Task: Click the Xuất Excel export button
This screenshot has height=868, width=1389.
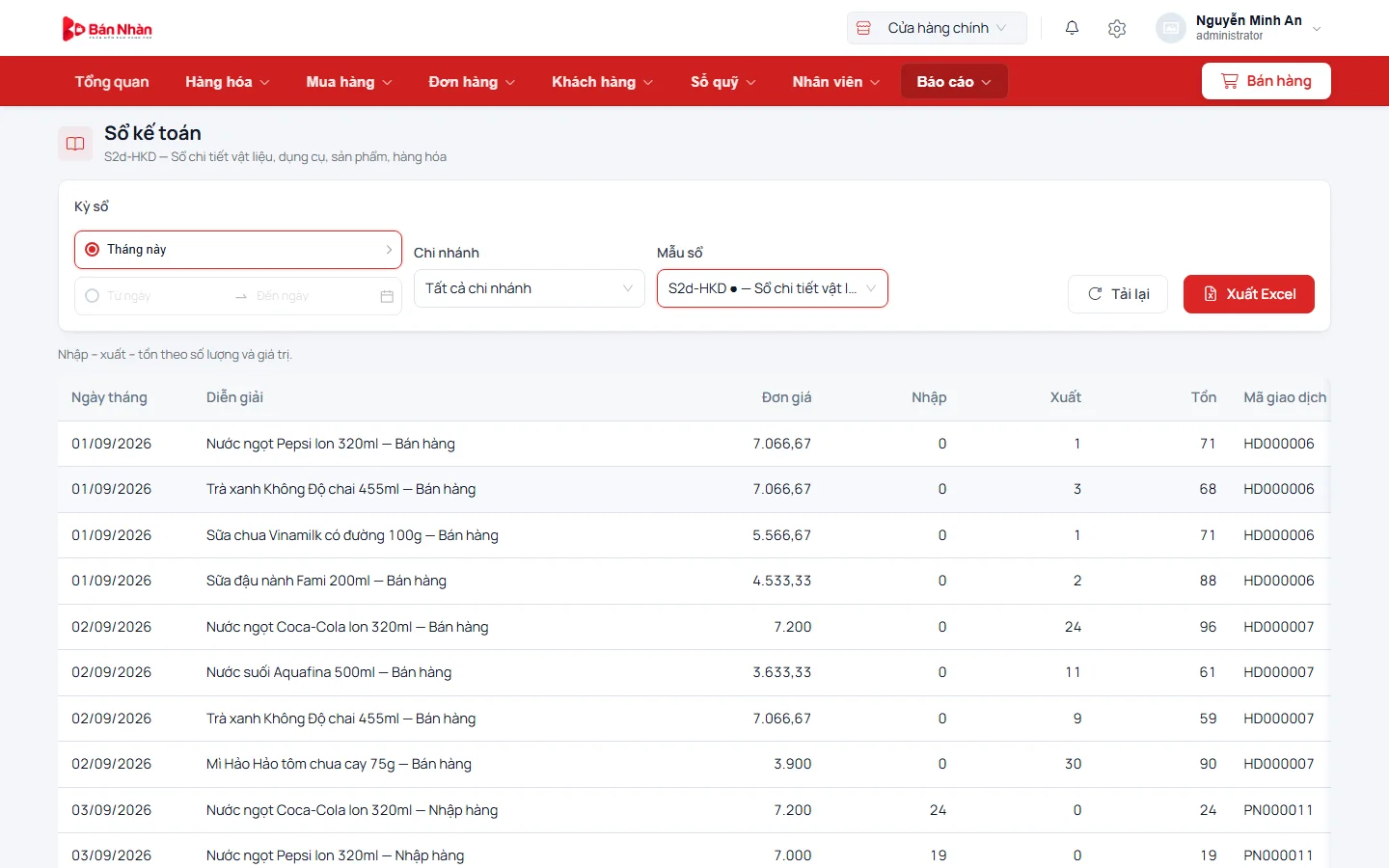Action: click(1249, 294)
